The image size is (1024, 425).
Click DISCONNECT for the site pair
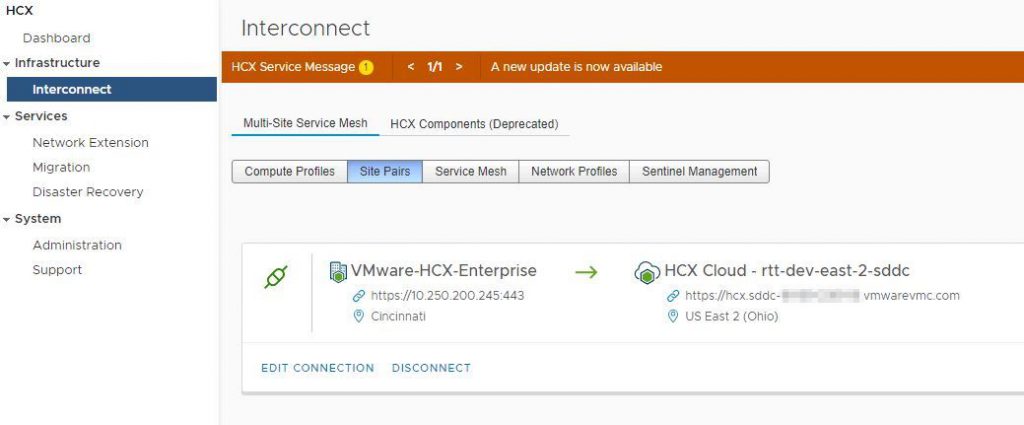click(431, 368)
